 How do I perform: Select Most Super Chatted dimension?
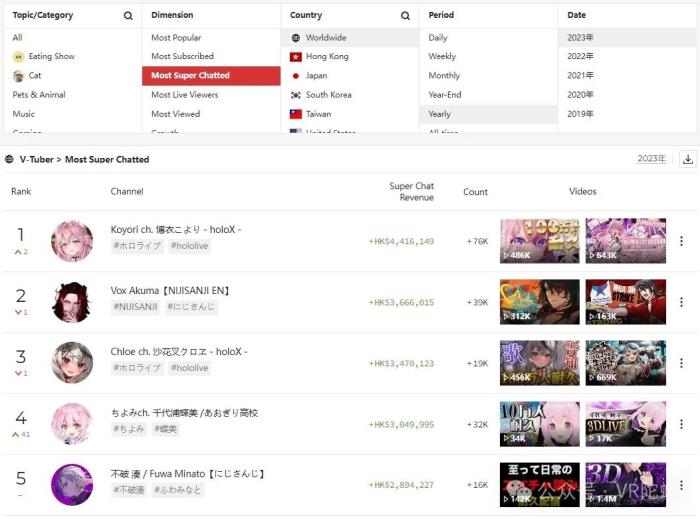[x=211, y=75]
